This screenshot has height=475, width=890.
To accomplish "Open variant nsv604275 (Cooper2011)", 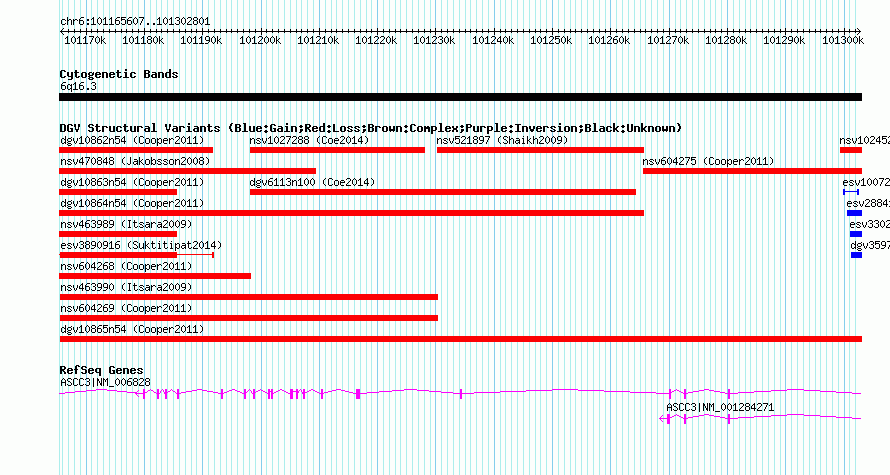I will click(708, 161).
